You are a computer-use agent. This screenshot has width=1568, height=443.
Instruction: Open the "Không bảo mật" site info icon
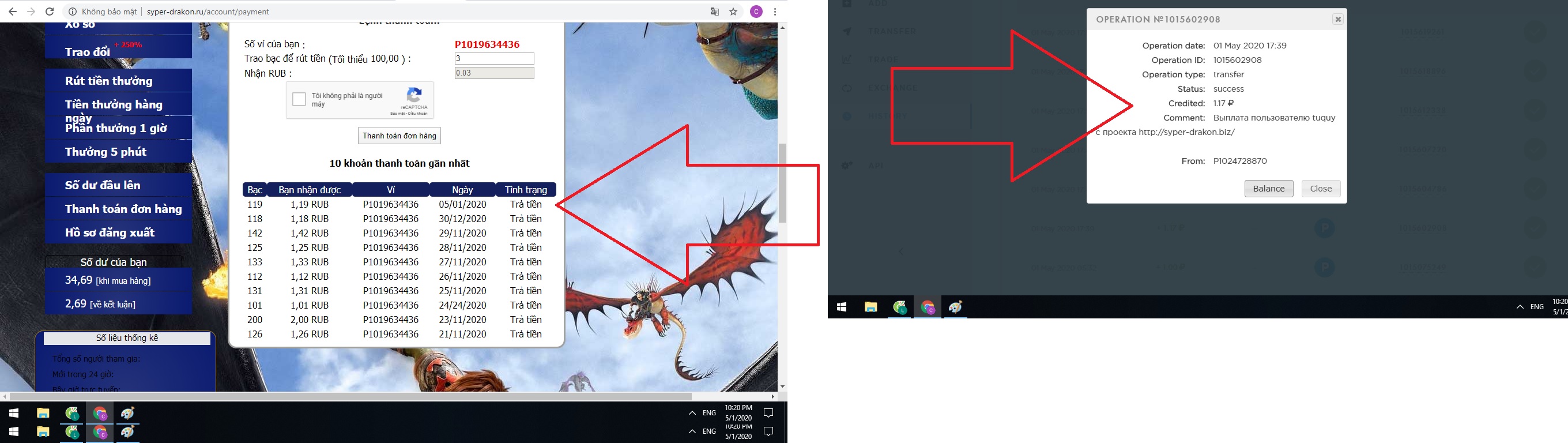73,12
